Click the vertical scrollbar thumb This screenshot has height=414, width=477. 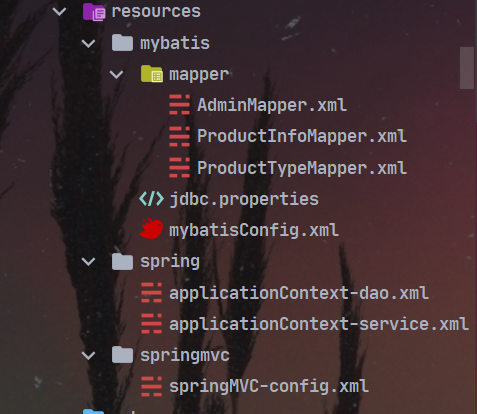pyautogui.click(x=467, y=68)
